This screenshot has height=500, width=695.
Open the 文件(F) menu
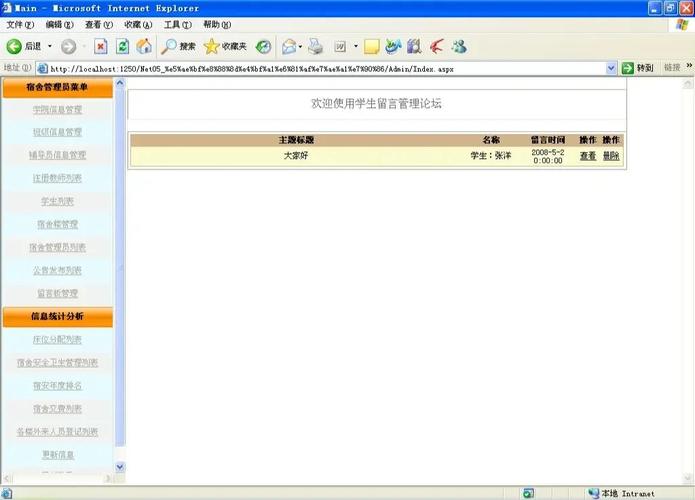(20, 25)
